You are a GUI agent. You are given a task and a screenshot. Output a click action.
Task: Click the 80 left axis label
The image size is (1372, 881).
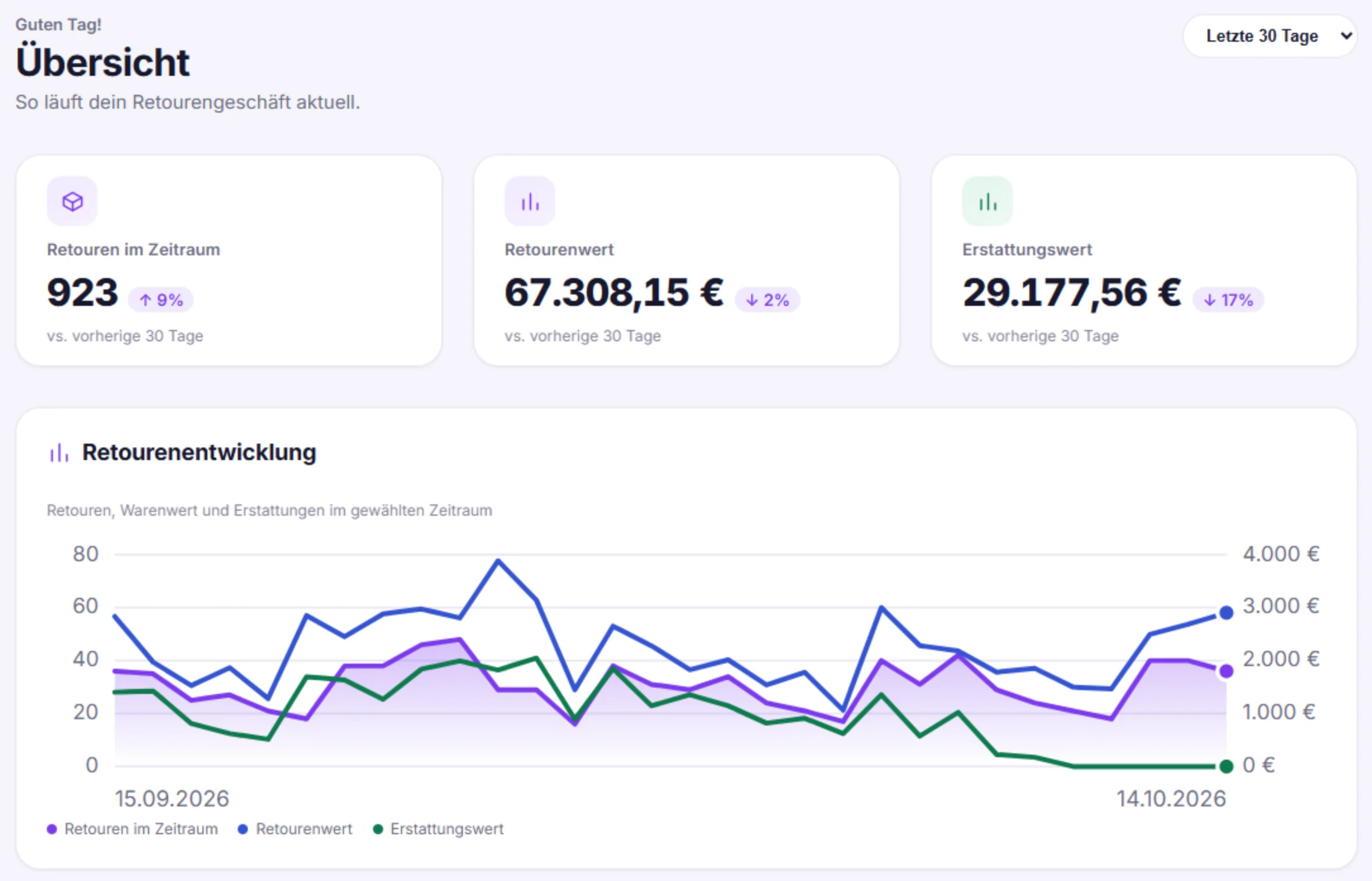pyautogui.click(x=85, y=554)
